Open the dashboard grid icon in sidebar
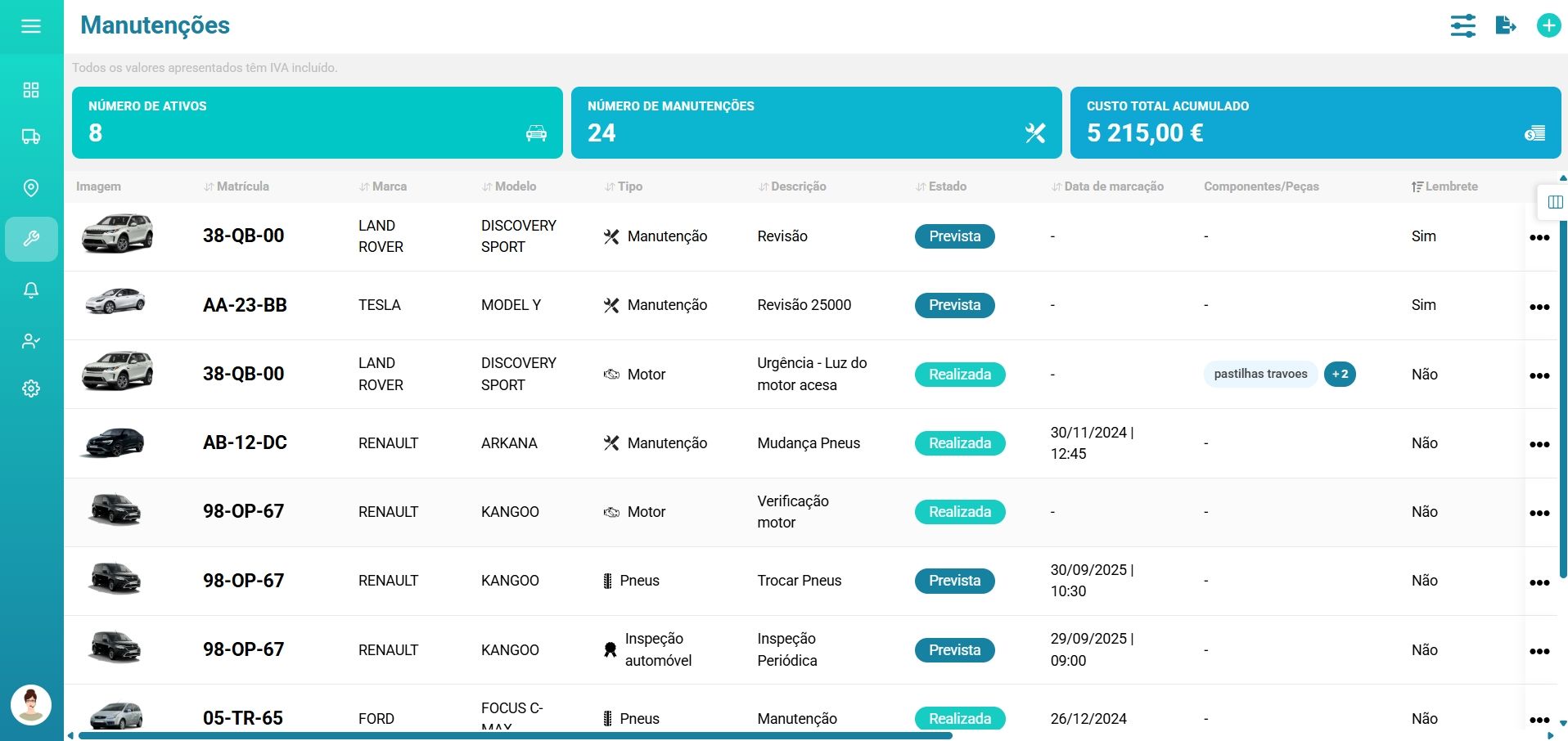Viewport: 1568px width, 741px height. 31,90
